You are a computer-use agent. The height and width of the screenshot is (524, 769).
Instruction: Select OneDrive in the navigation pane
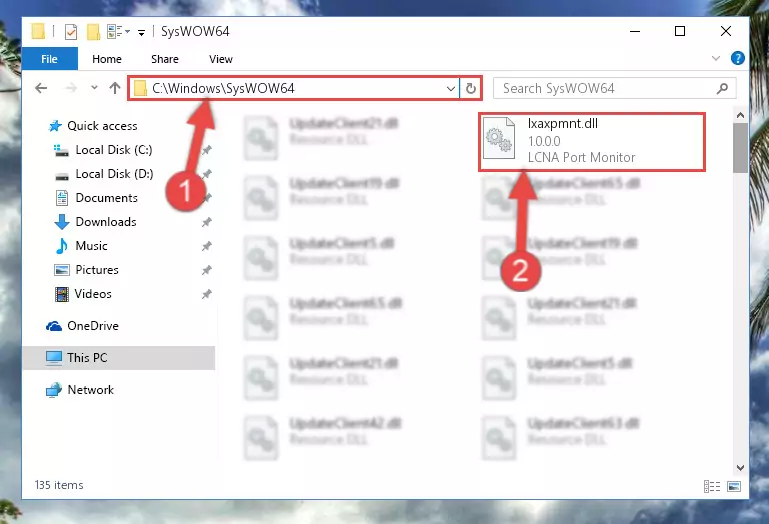82,326
